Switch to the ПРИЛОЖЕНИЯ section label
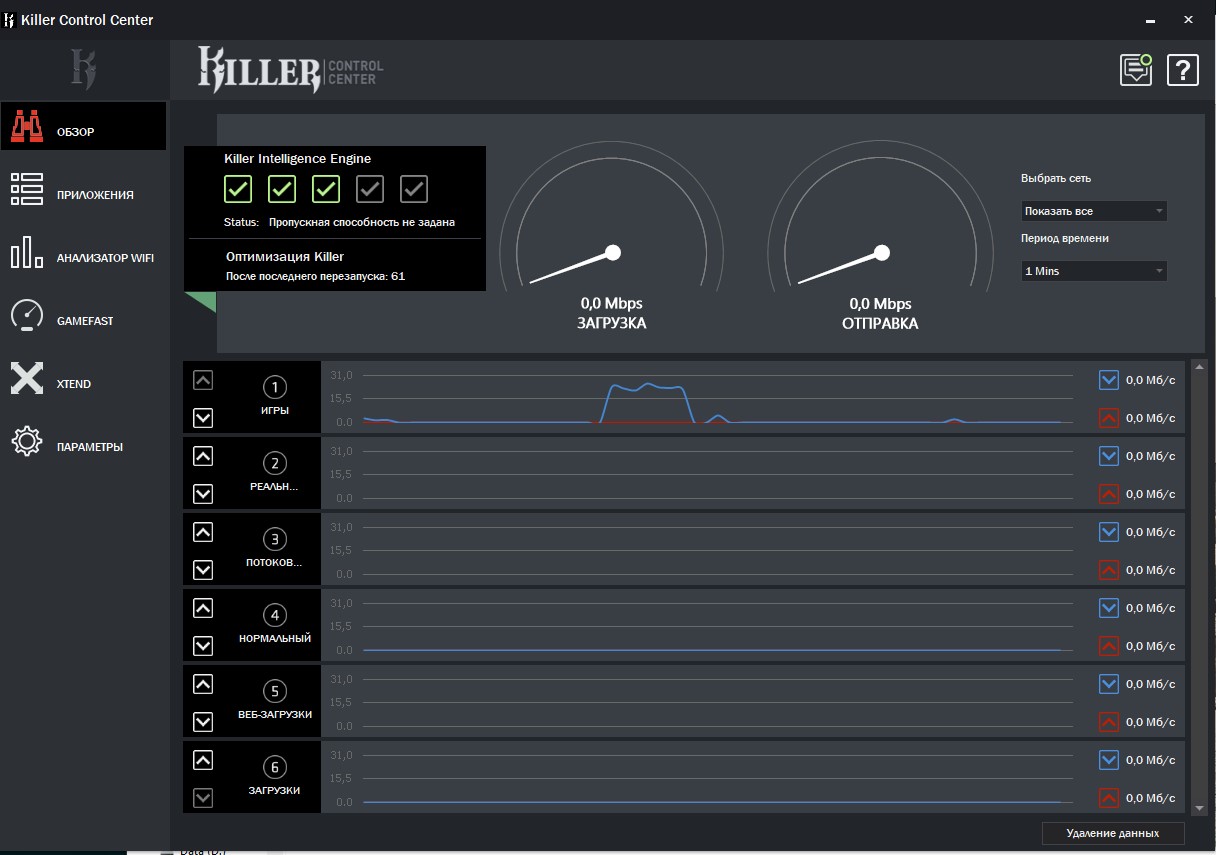Image resolution: width=1216 pixels, height=855 pixels. [95, 195]
